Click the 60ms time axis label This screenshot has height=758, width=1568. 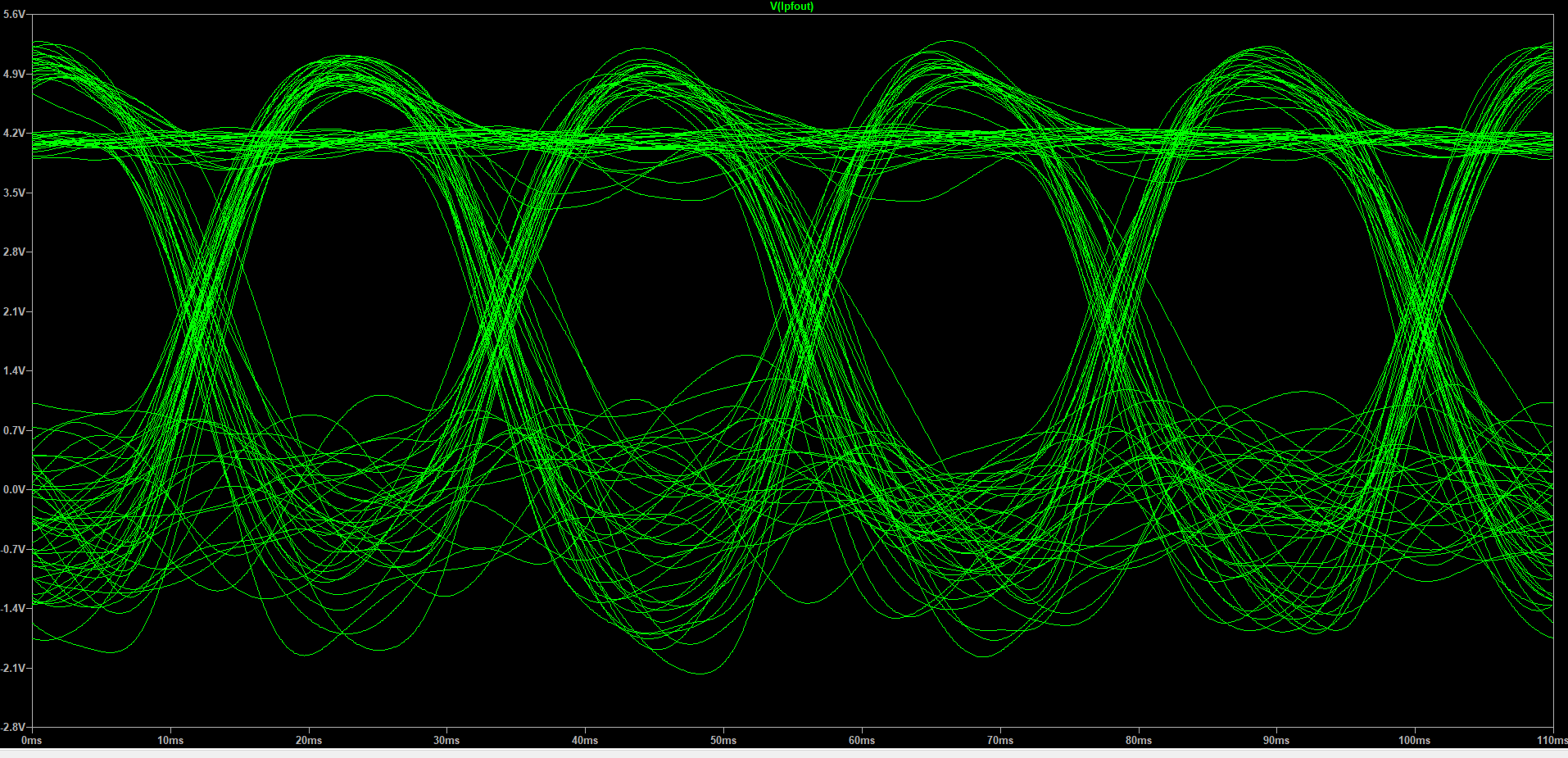click(x=862, y=740)
